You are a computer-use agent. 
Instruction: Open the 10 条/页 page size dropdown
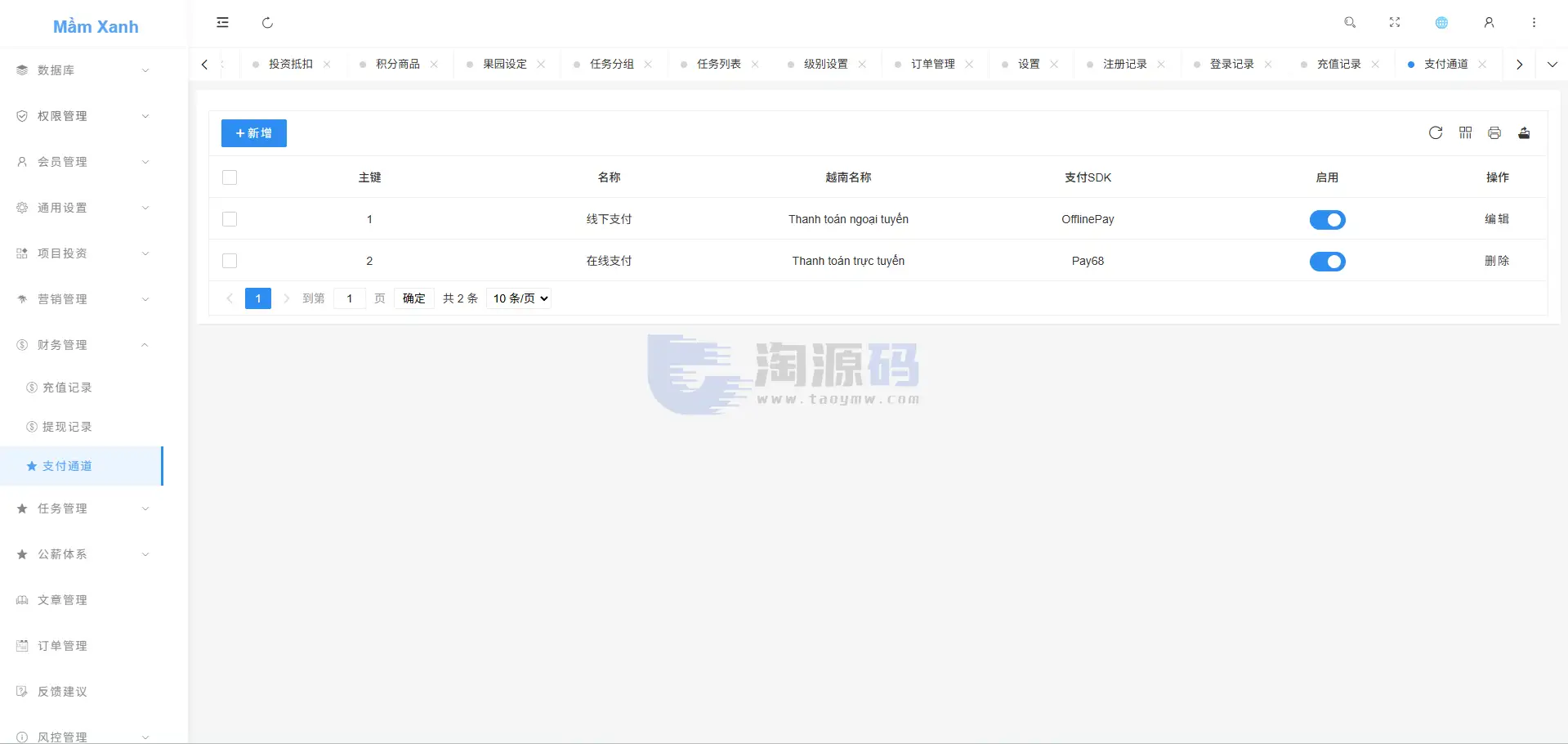(x=520, y=298)
